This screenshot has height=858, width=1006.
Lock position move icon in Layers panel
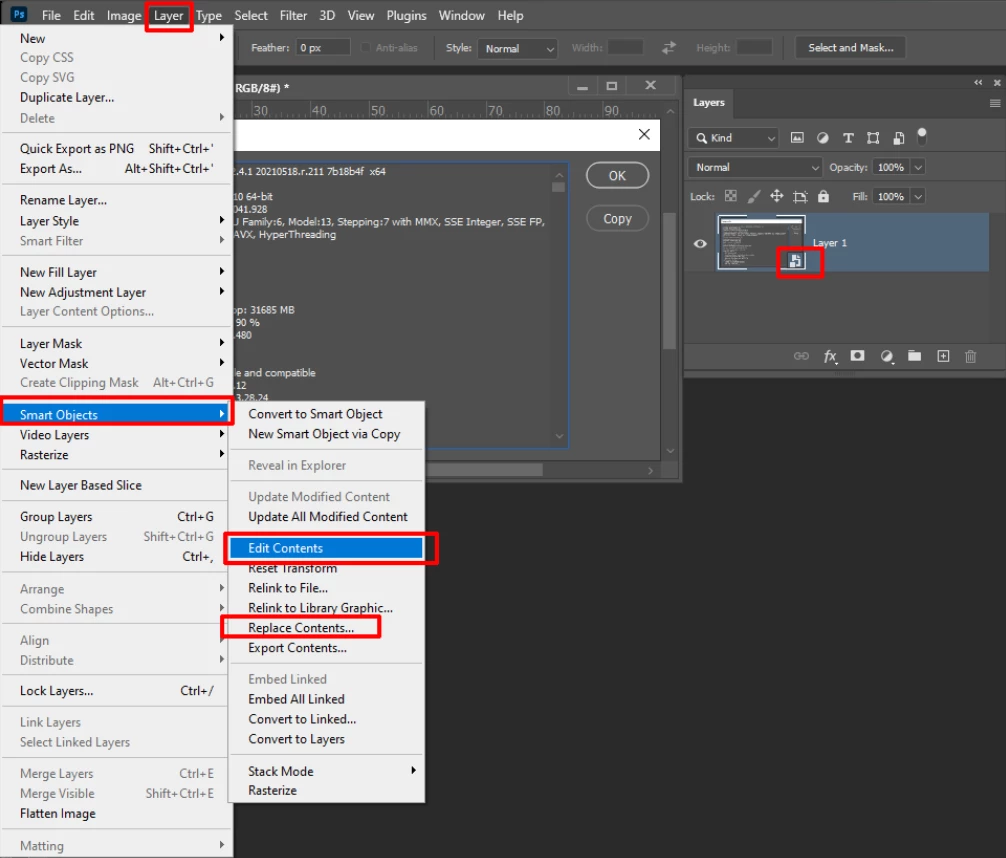[x=776, y=196]
